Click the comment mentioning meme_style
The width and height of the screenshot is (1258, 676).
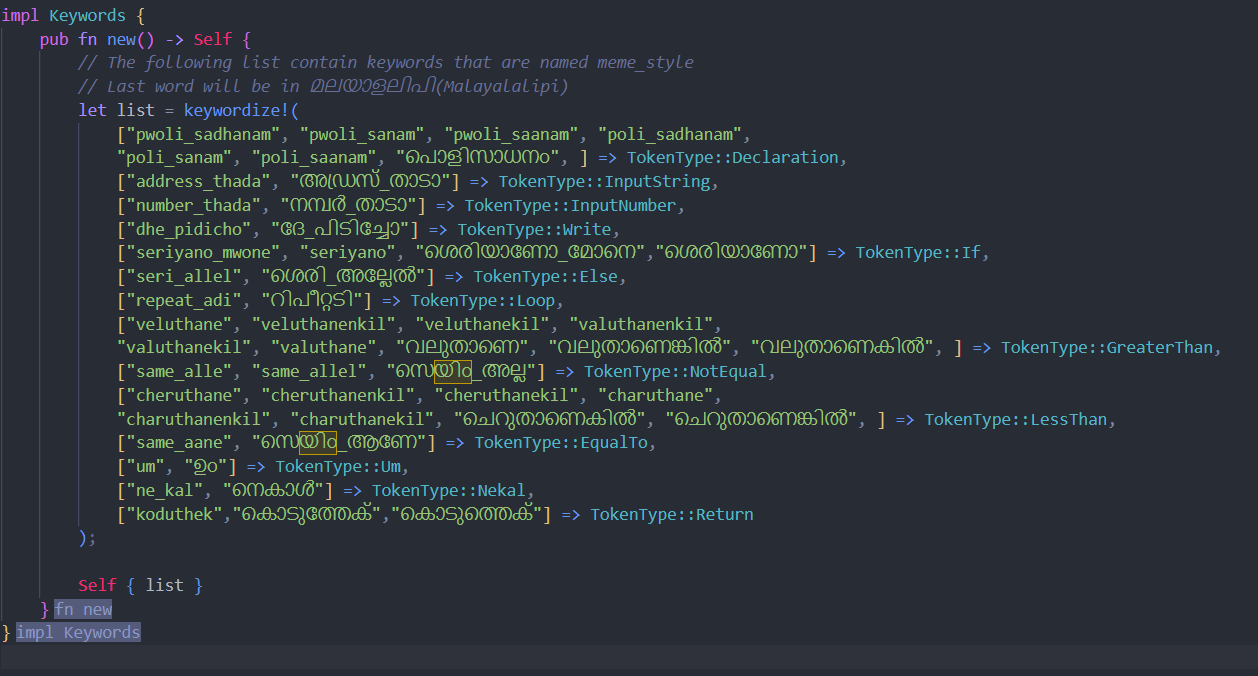[385, 62]
